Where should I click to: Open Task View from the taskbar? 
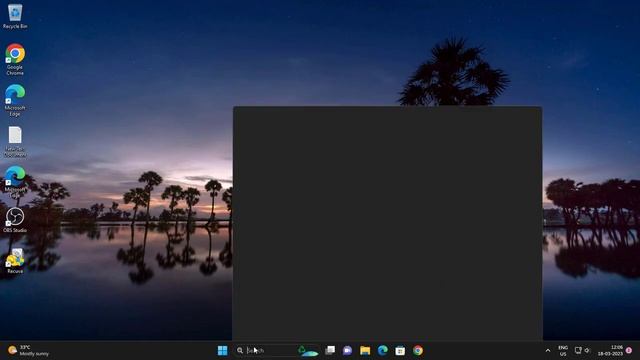coord(330,350)
